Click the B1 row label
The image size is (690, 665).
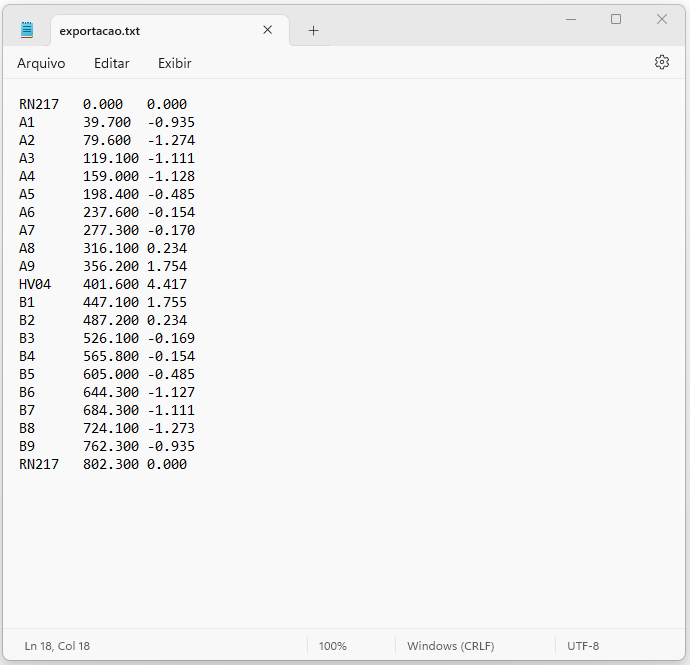pos(27,302)
